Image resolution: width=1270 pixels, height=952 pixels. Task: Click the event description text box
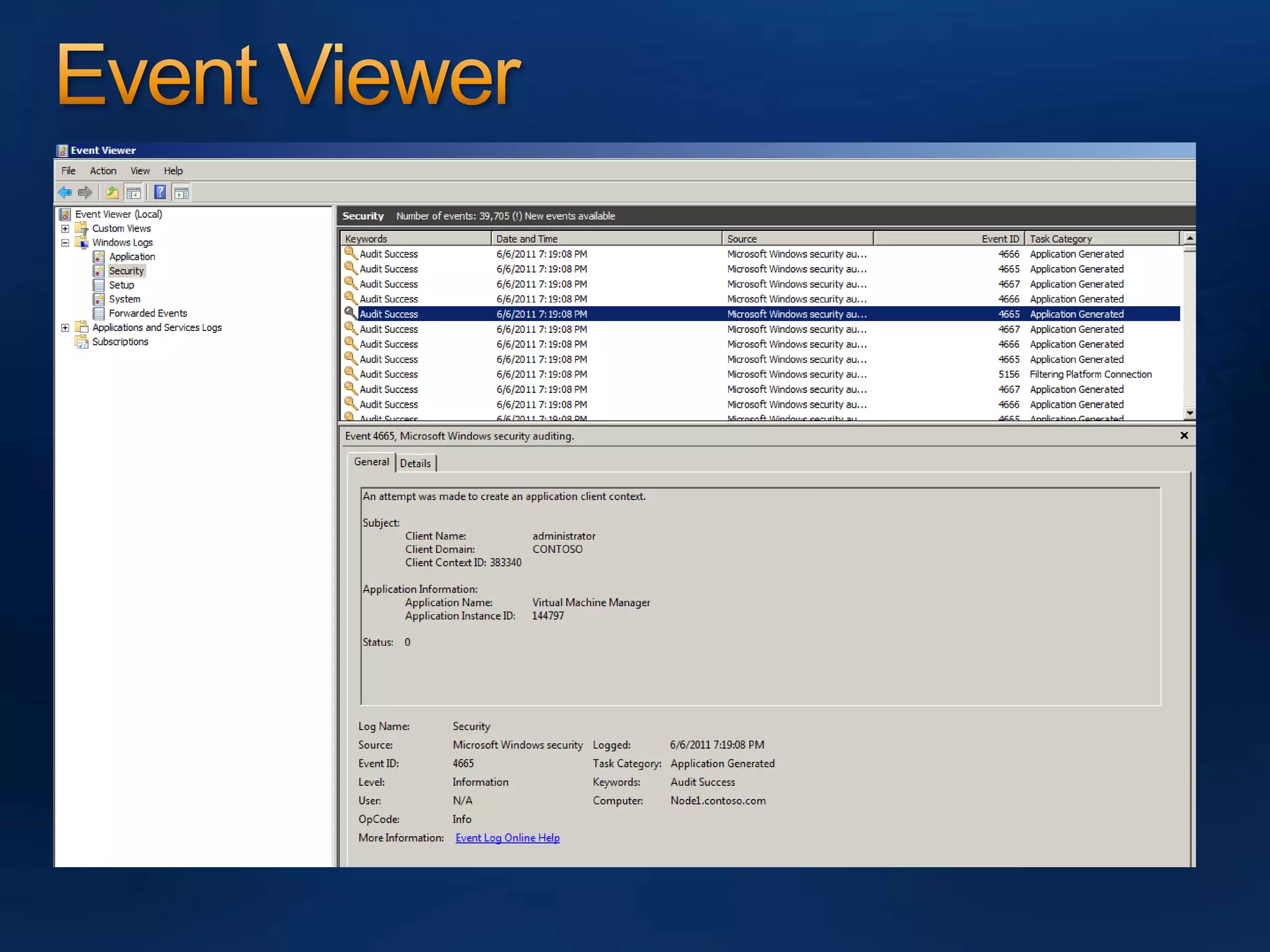click(x=761, y=596)
